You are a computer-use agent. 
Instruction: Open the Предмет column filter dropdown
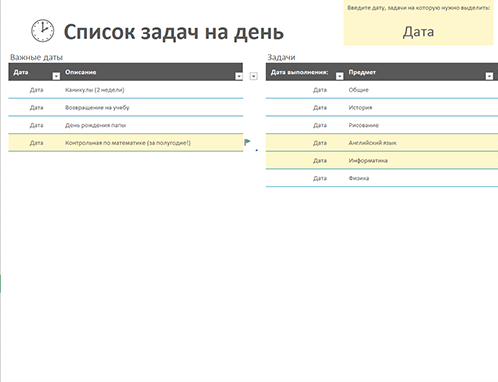[x=489, y=76]
